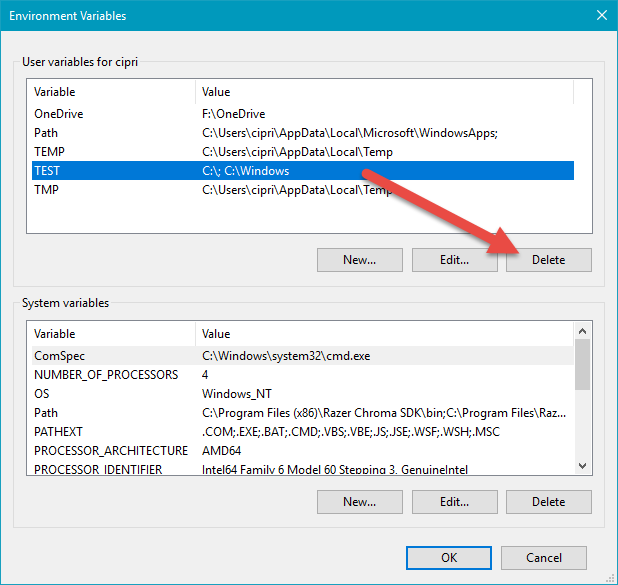Click the Value column header in System variables
Viewport: 618px width, 585px height.
pyautogui.click(x=385, y=334)
